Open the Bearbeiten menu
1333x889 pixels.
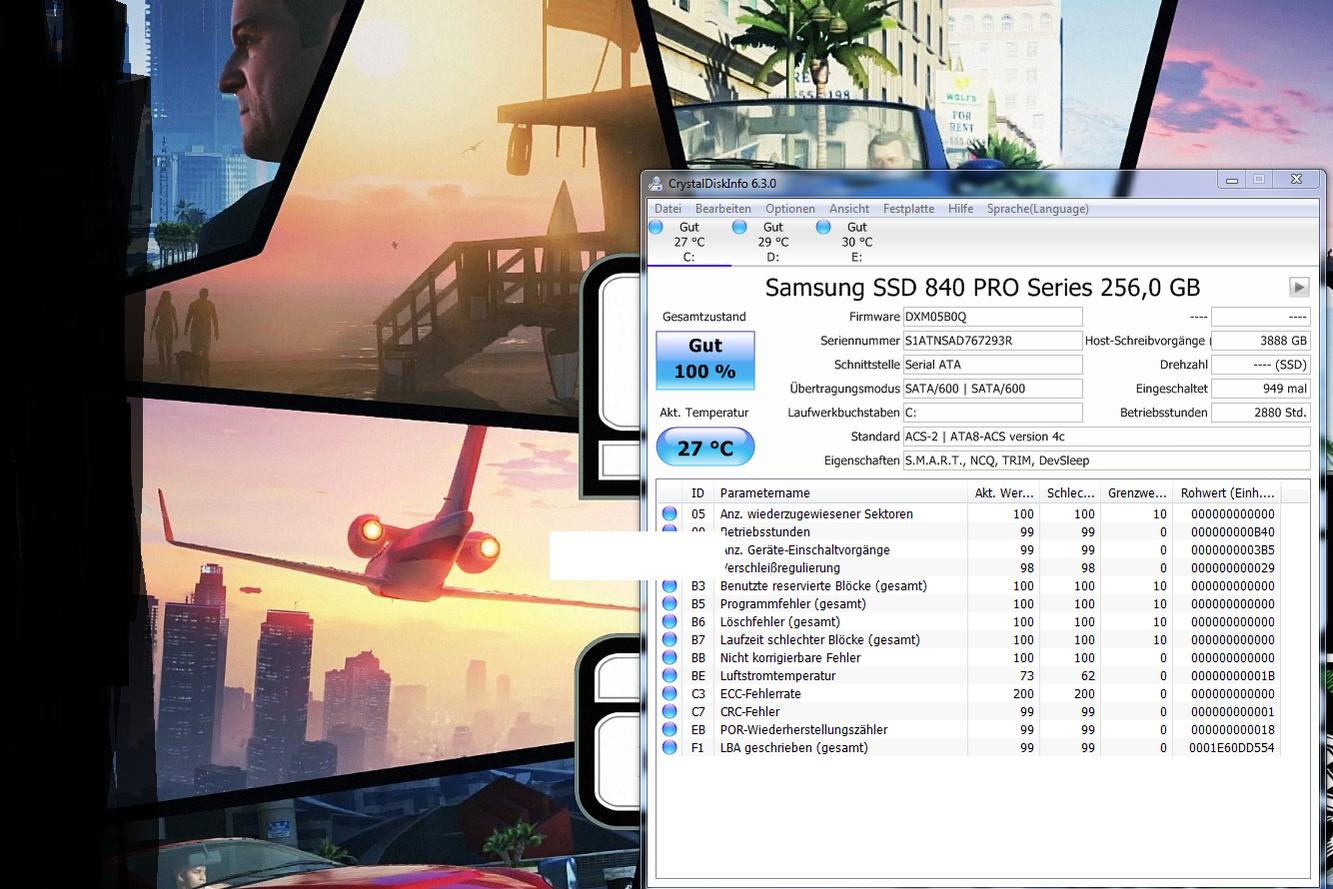[723, 209]
